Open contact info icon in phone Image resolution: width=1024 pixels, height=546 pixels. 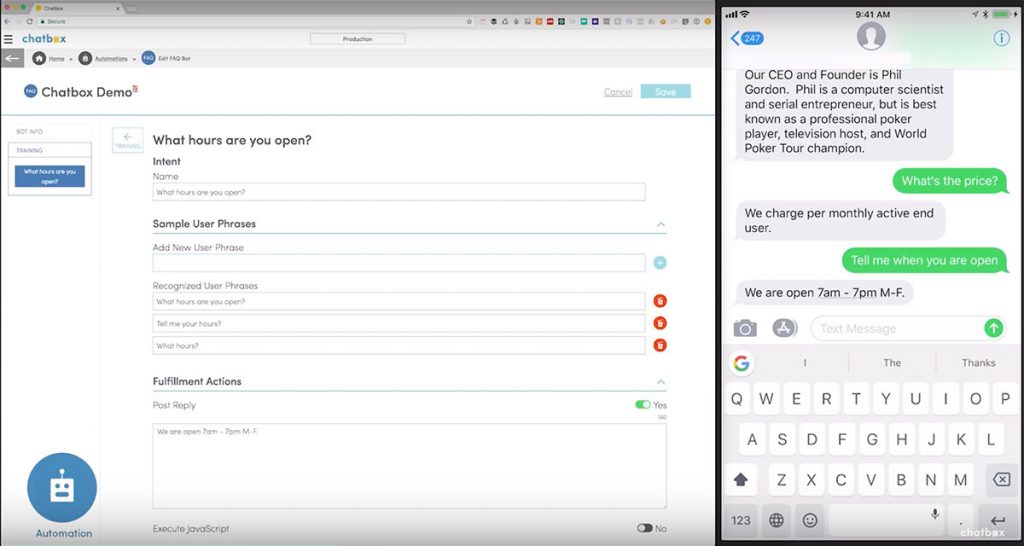tap(1001, 38)
